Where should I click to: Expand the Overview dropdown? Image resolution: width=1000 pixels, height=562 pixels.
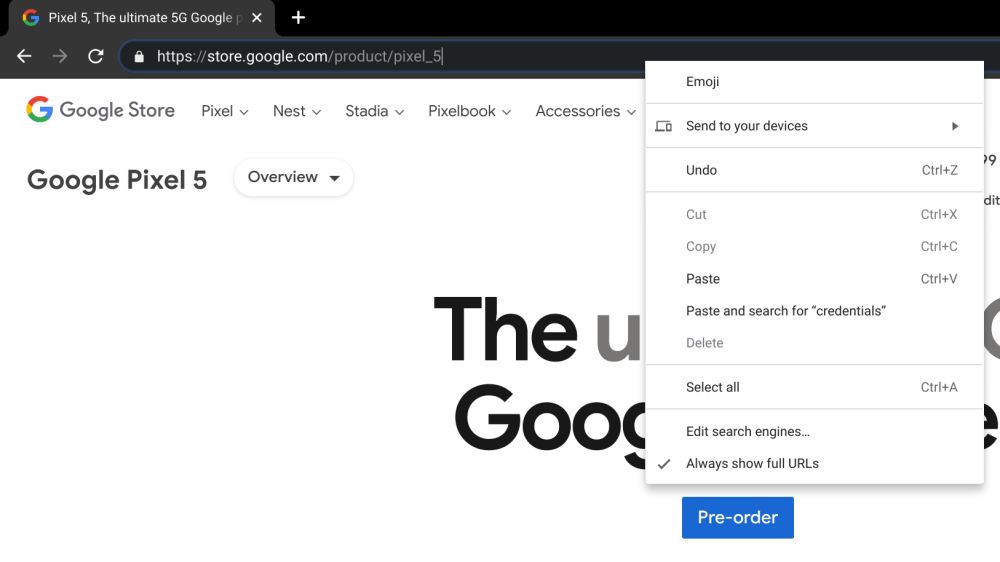tap(293, 177)
